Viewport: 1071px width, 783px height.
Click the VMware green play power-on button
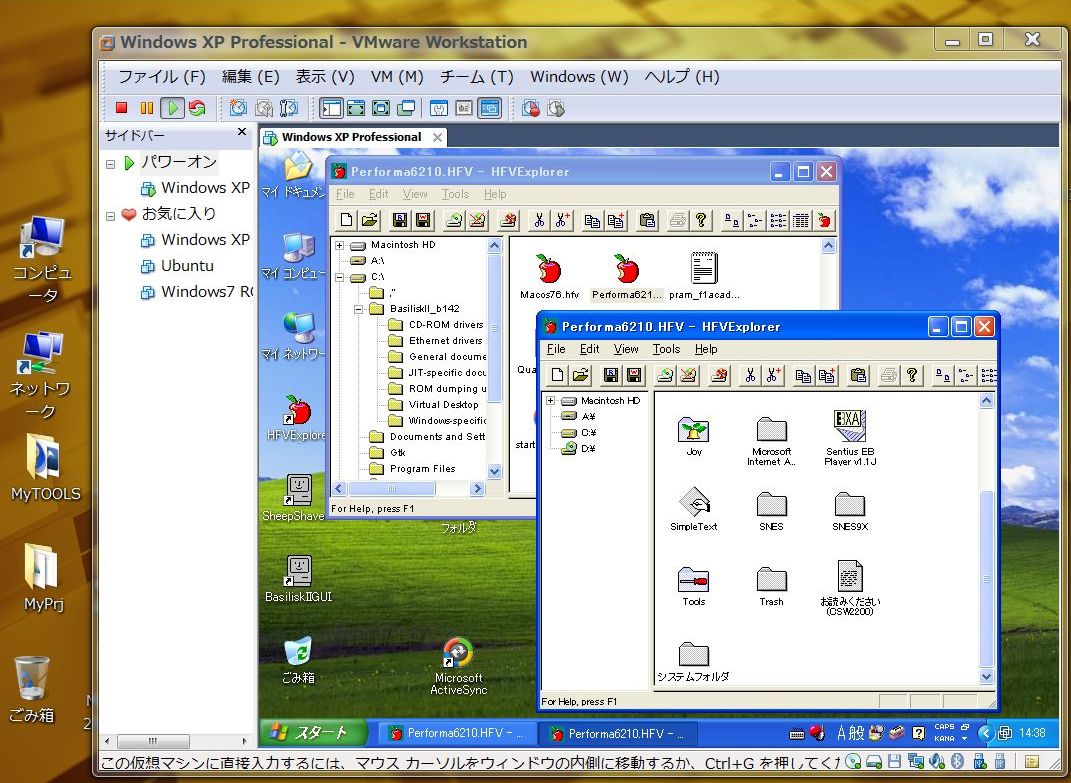click(172, 108)
